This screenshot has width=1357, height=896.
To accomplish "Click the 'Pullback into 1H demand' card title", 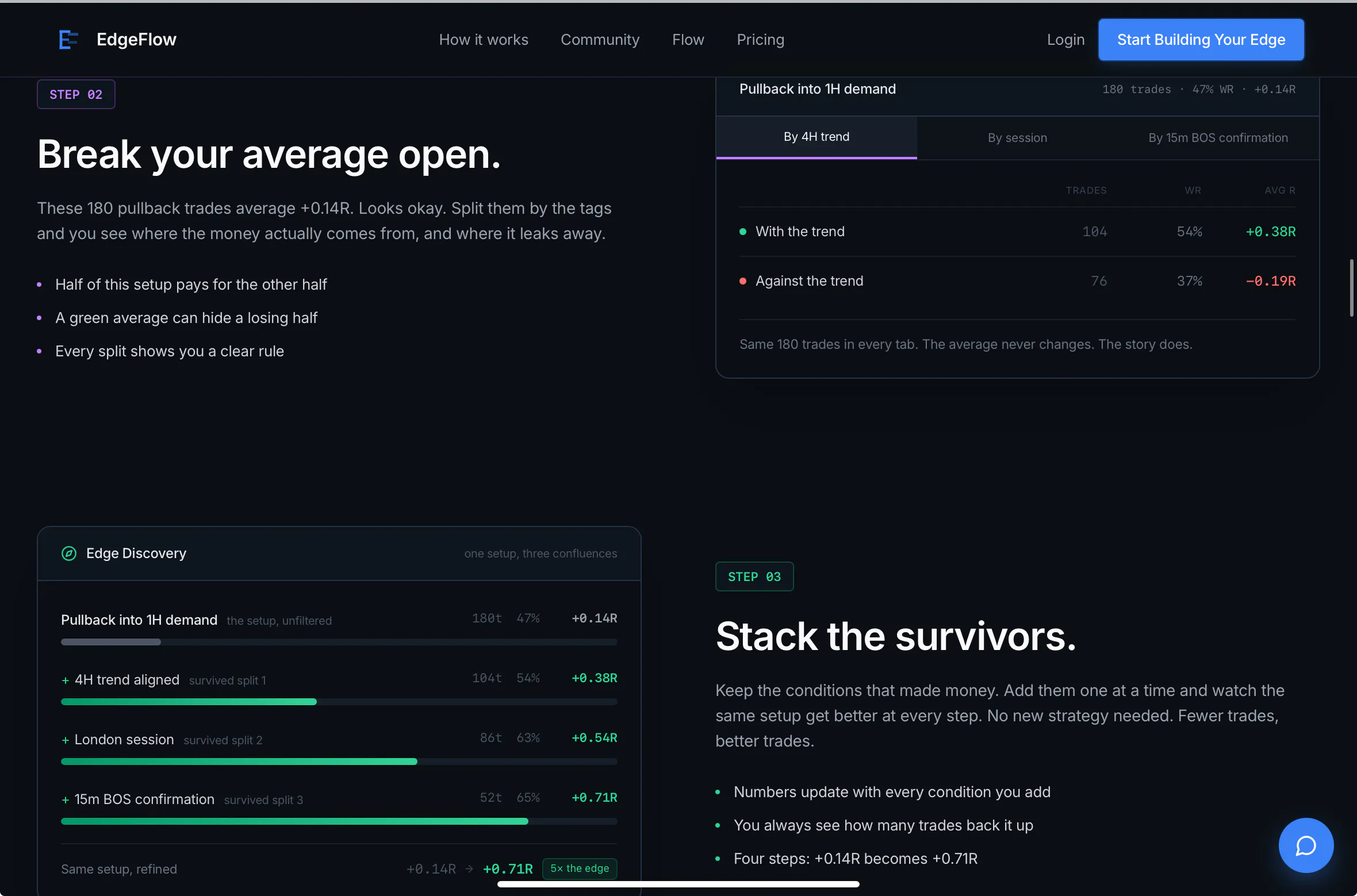I will coord(818,89).
